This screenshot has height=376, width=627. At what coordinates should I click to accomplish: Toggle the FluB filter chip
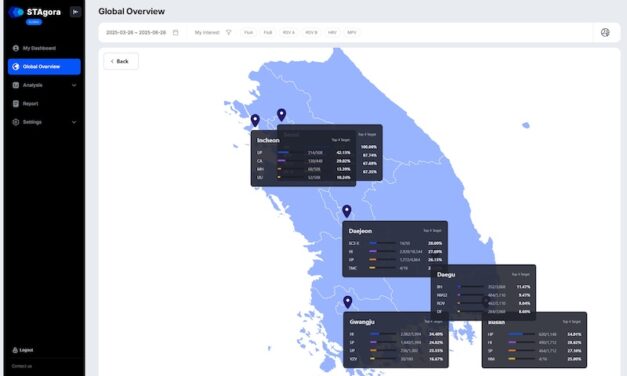coord(268,32)
